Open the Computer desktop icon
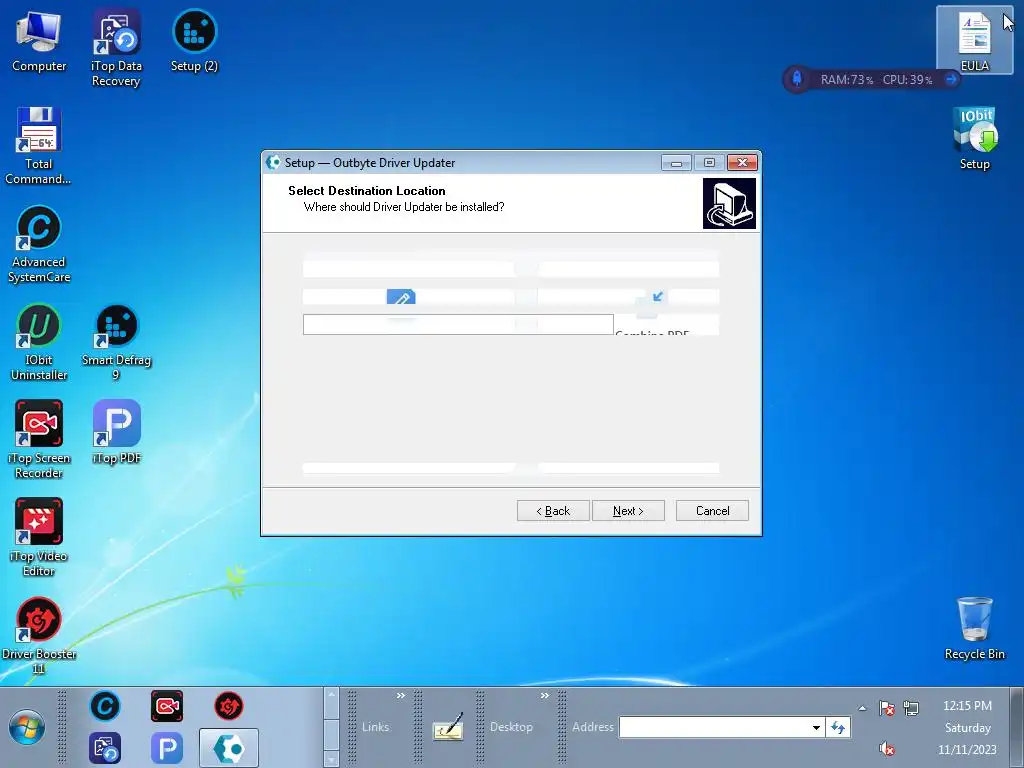 [x=39, y=41]
